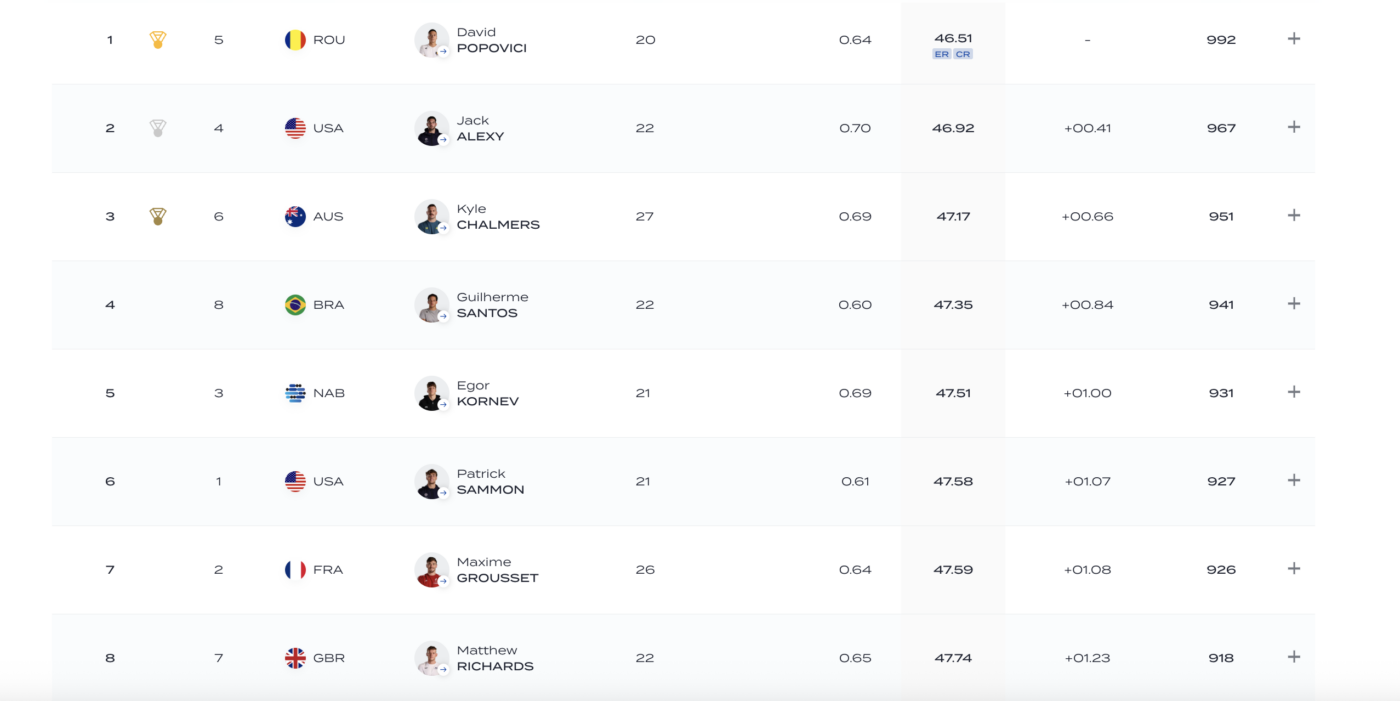Show more details for Maxime Grousset

[x=1293, y=569]
